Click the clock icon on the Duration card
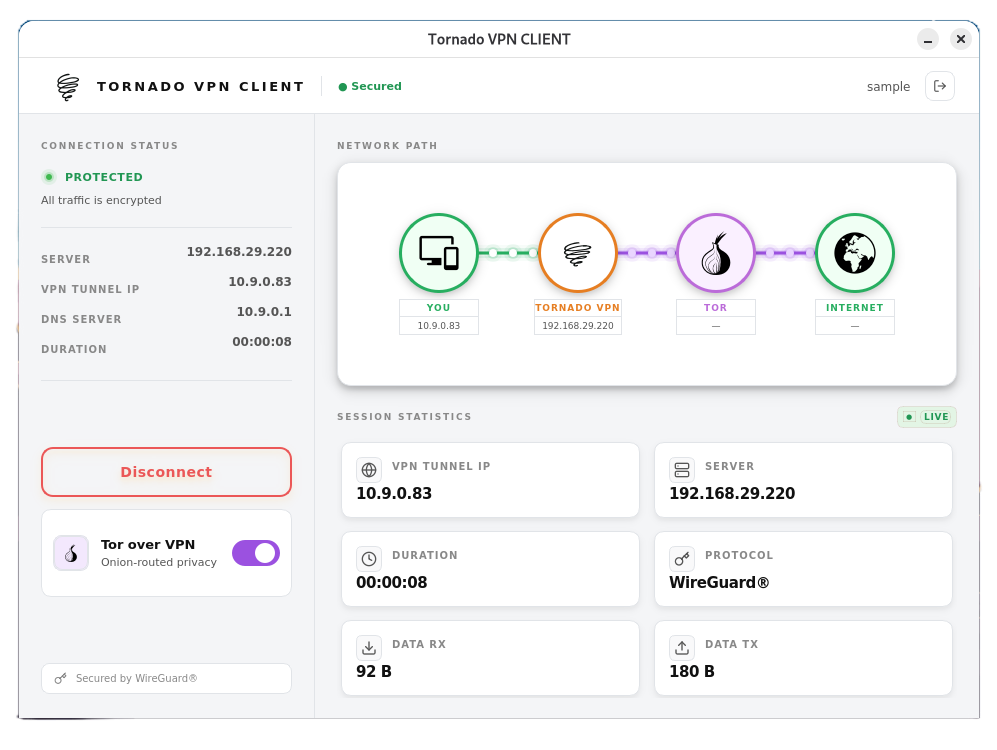This screenshot has height=750, width=997. (369, 558)
